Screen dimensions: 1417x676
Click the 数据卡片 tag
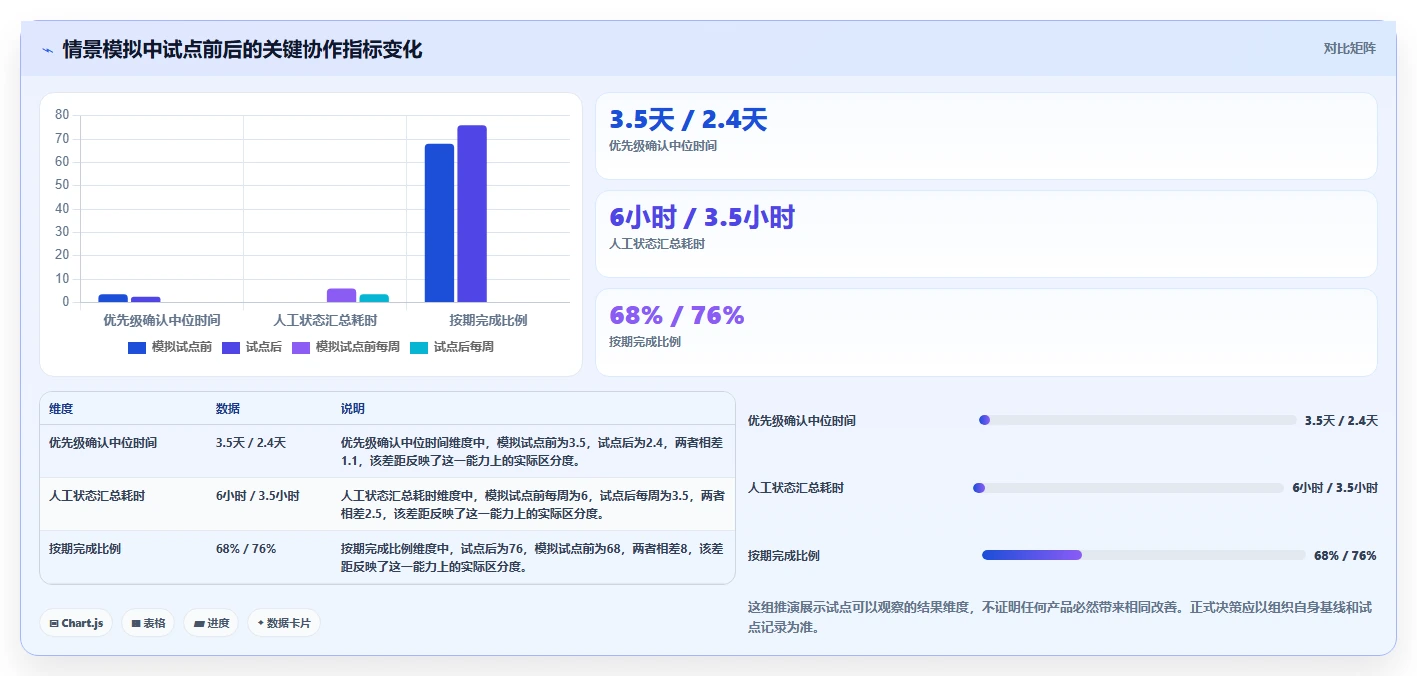284,623
